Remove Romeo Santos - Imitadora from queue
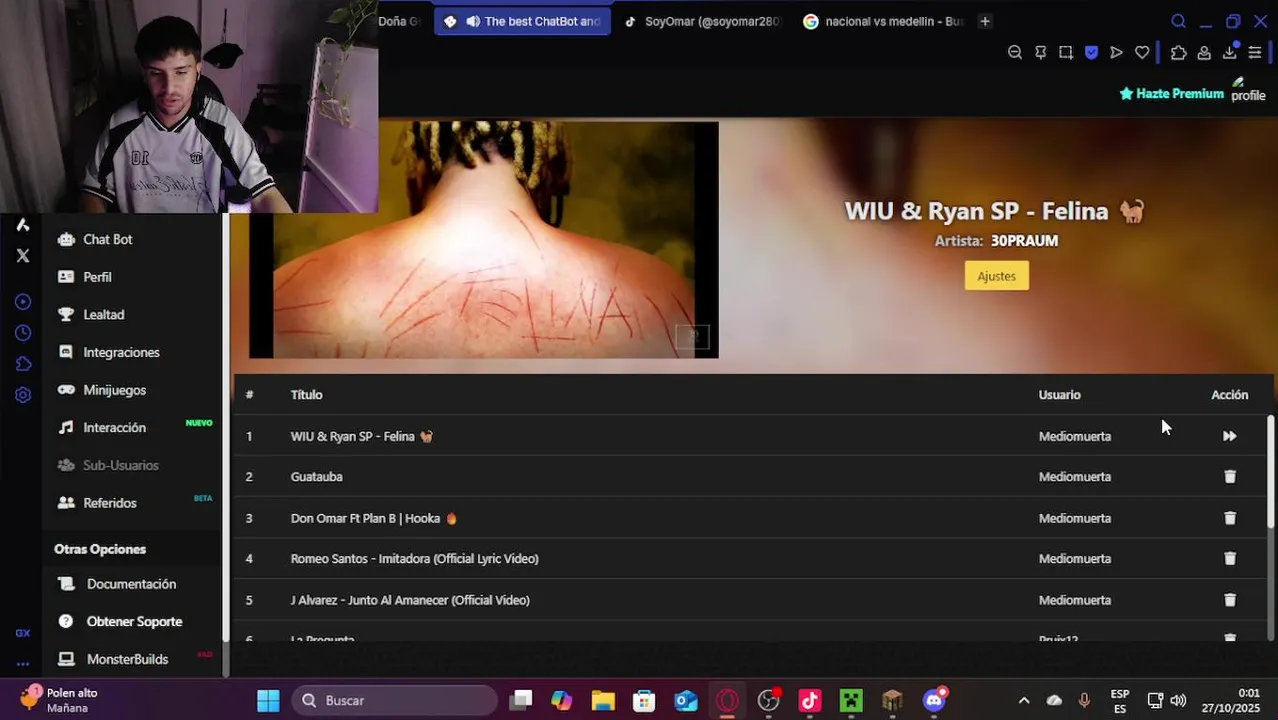The image size is (1278, 720). pyautogui.click(x=1229, y=559)
